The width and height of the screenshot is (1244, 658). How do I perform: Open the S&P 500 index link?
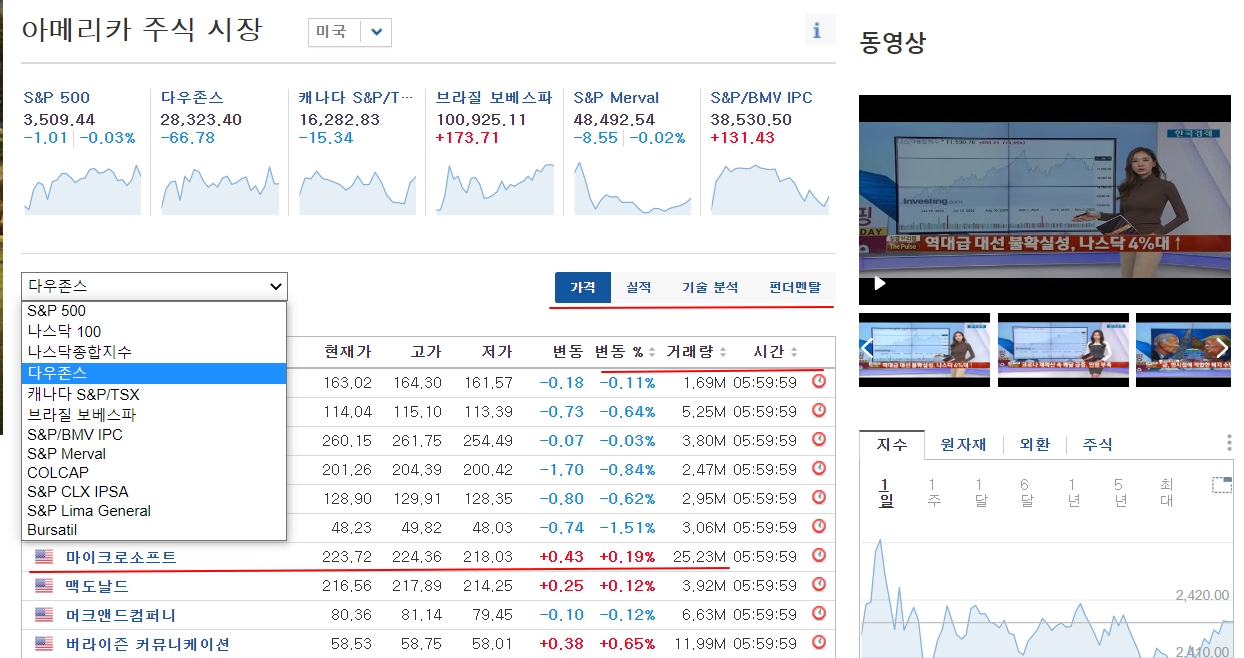pos(57,98)
